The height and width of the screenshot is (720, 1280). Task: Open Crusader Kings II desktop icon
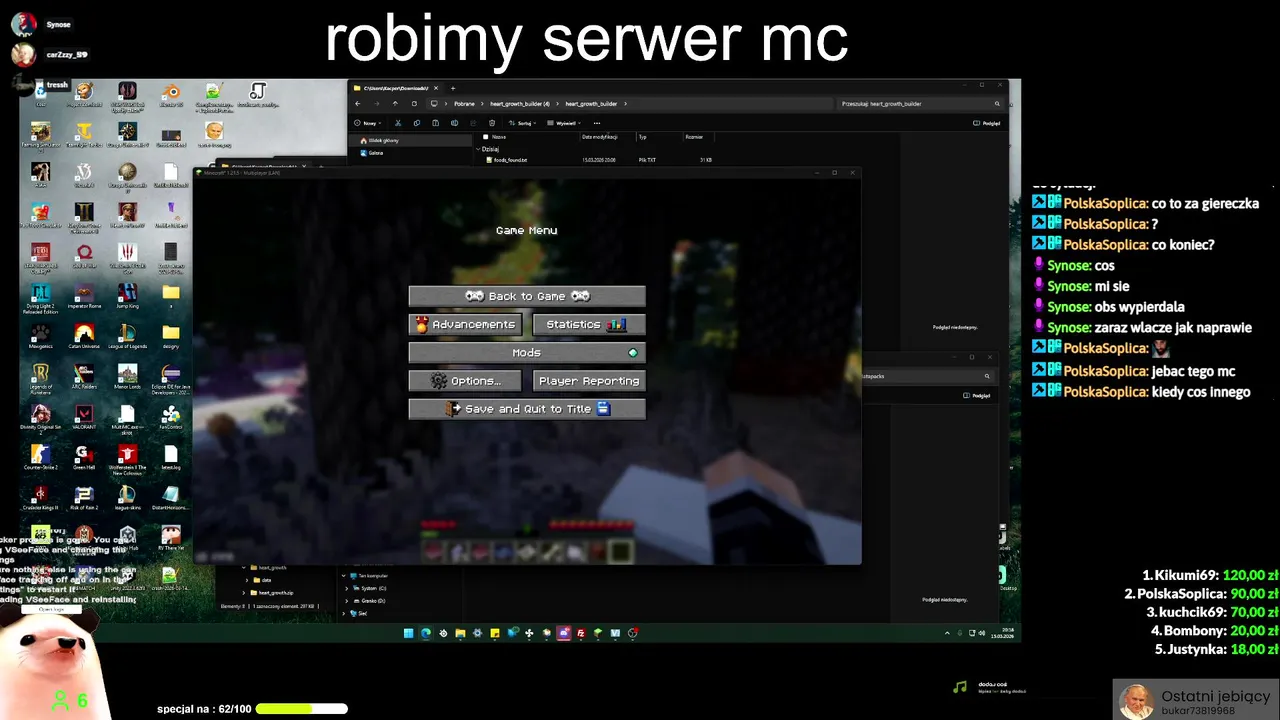(x=41, y=495)
